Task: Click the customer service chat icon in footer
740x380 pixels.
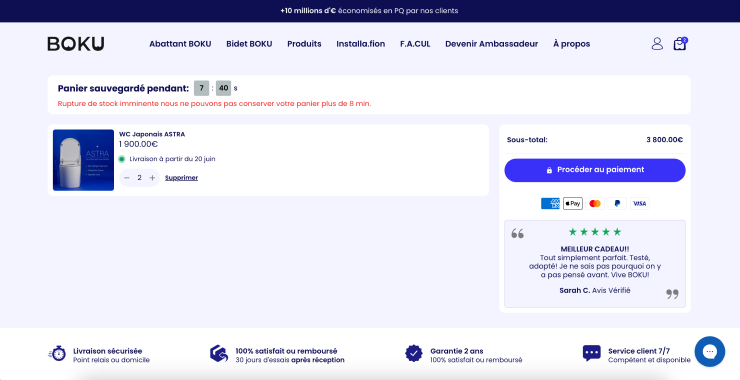Action: tap(591, 353)
